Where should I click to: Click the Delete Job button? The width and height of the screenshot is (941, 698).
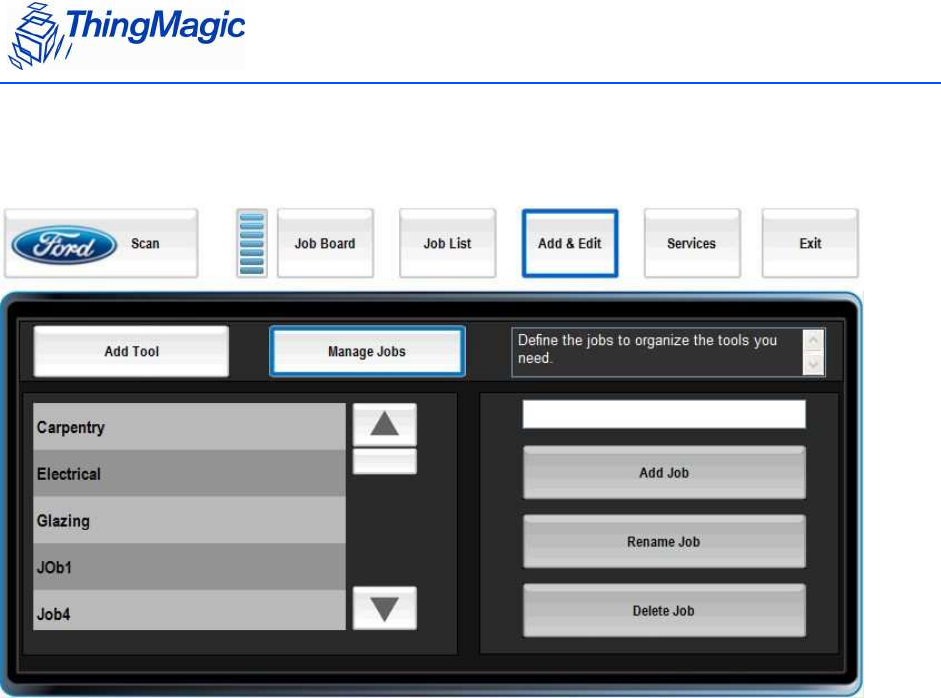click(664, 610)
